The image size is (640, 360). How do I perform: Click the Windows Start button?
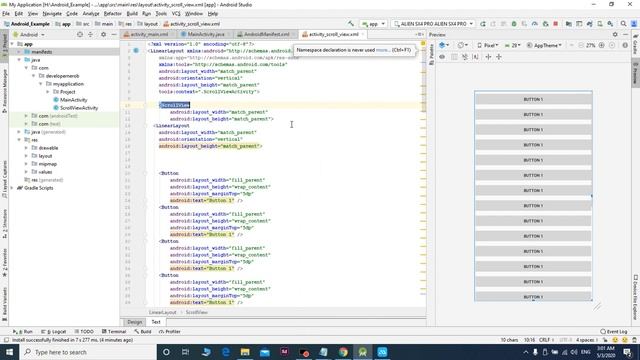[9, 352]
